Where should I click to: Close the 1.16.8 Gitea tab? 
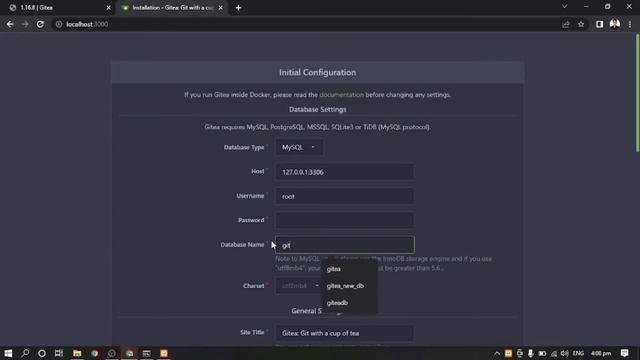(109, 8)
